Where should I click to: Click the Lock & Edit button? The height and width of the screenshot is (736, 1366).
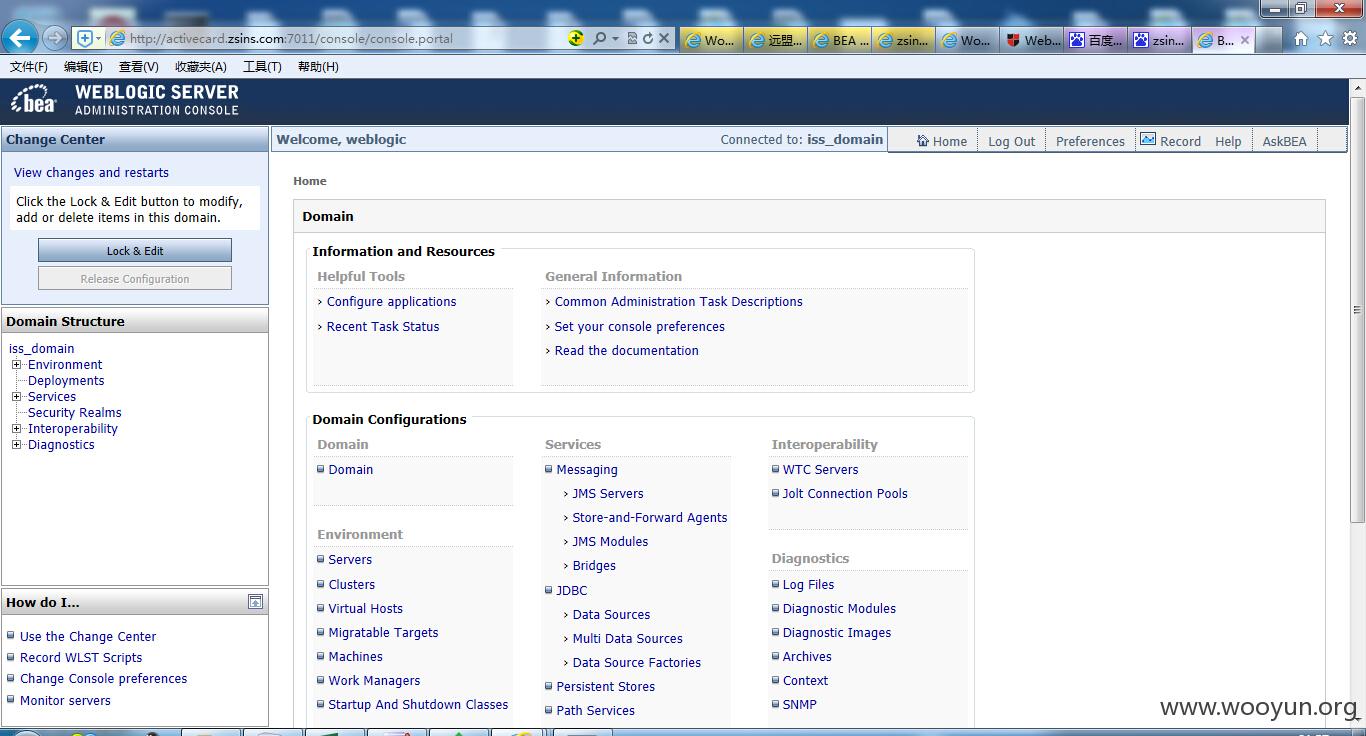tap(135, 250)
